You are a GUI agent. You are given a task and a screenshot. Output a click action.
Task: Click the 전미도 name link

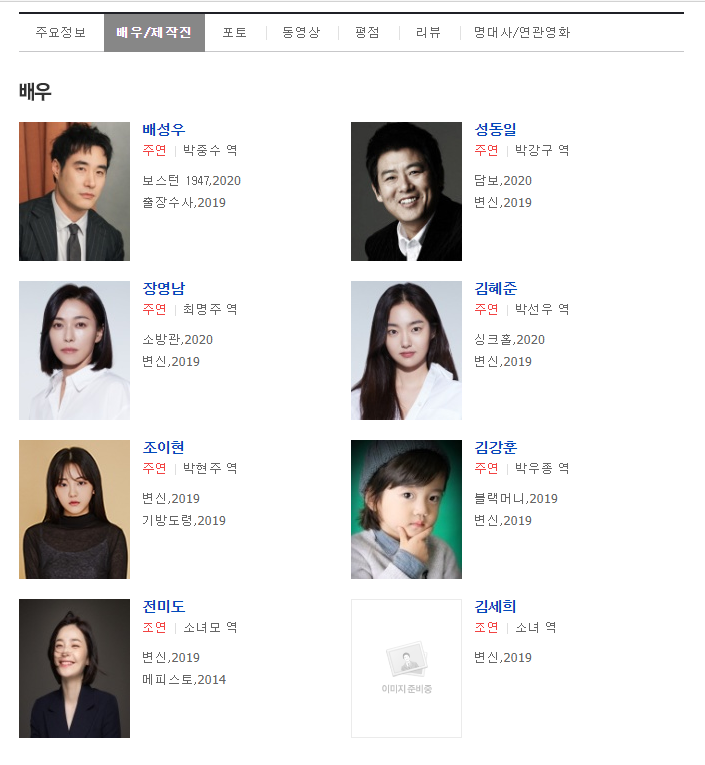(x=163, y=606)
